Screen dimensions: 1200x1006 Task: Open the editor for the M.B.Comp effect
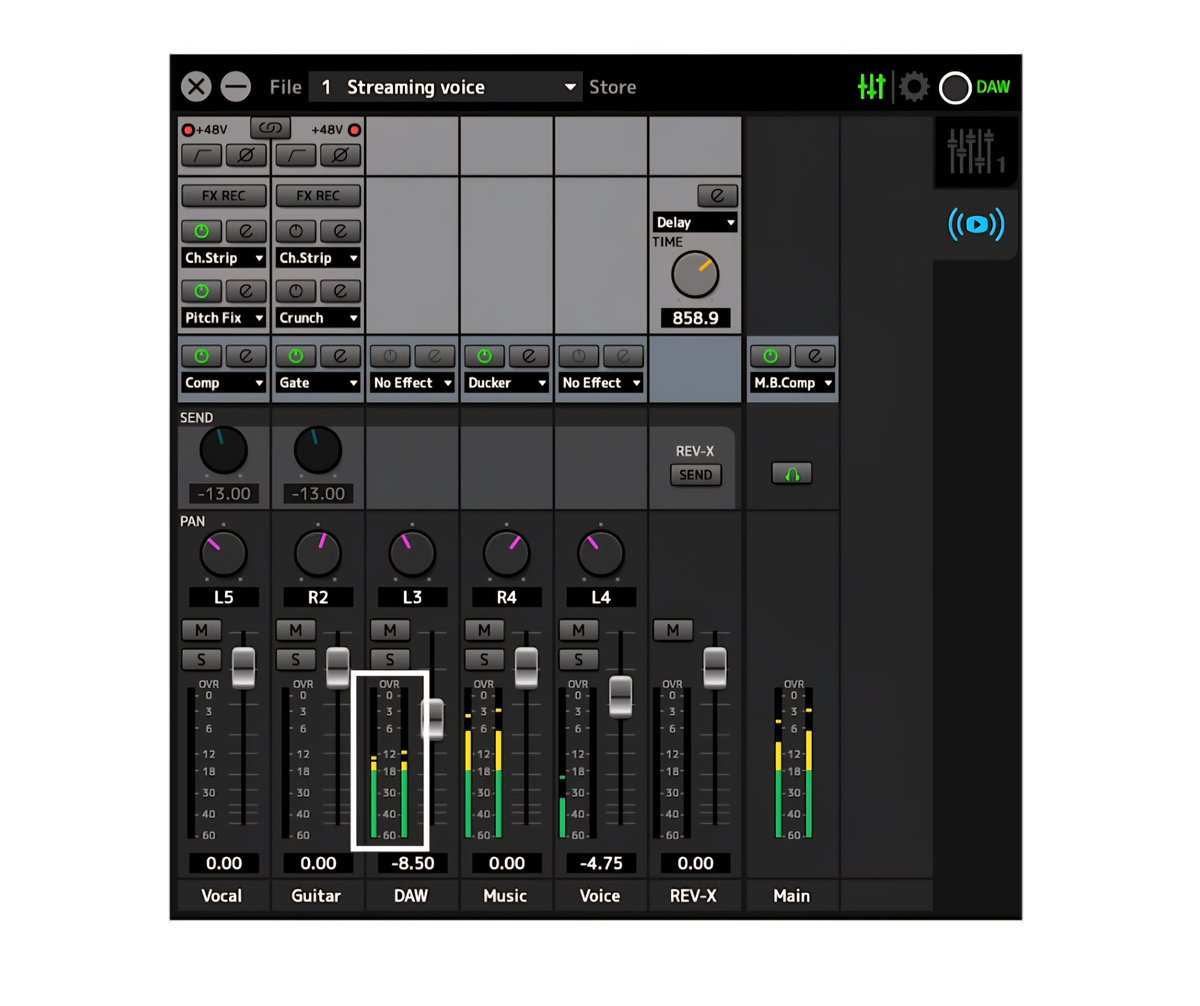(x=814, y=356)
